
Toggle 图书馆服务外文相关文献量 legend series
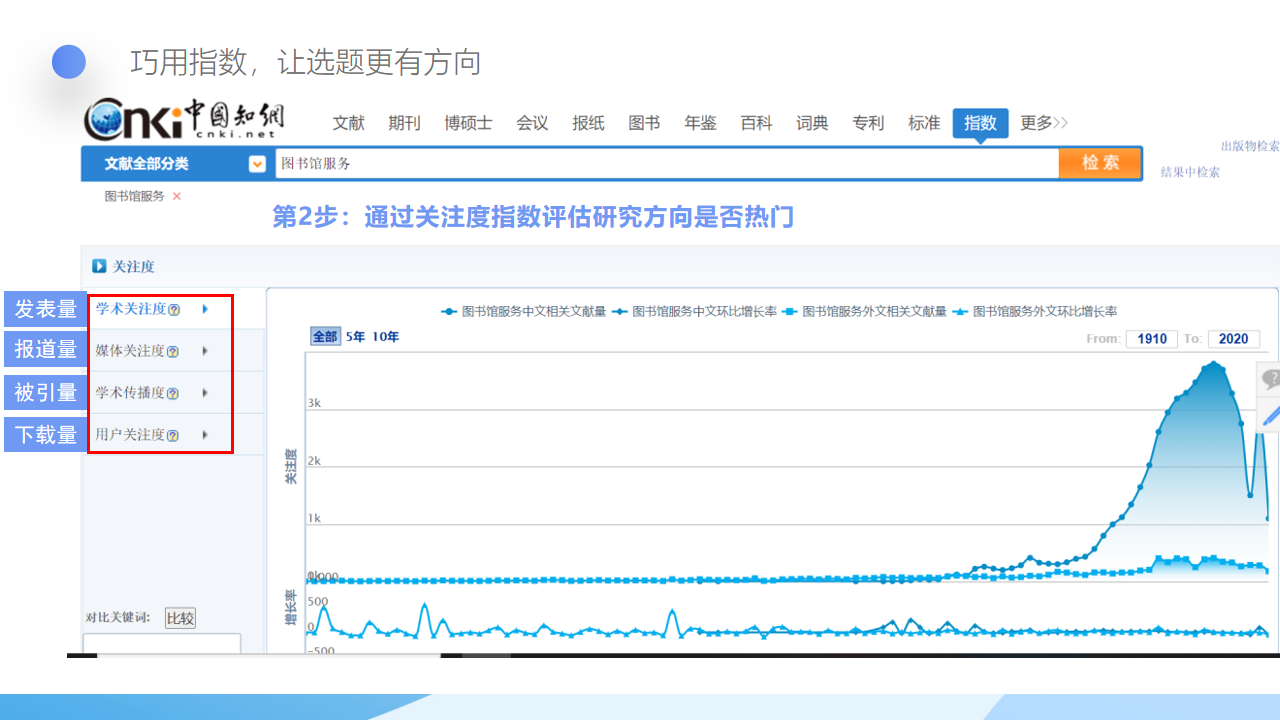click(865, 312)
